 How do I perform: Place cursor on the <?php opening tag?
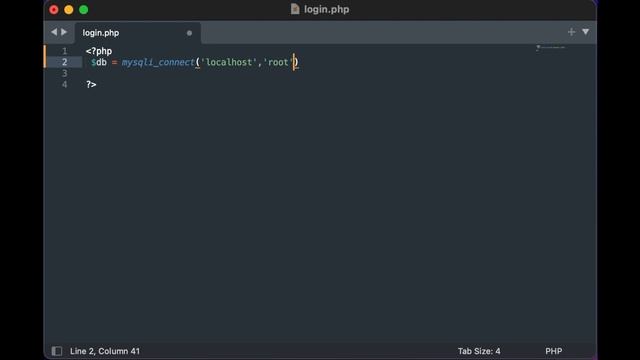pos(99,51)
